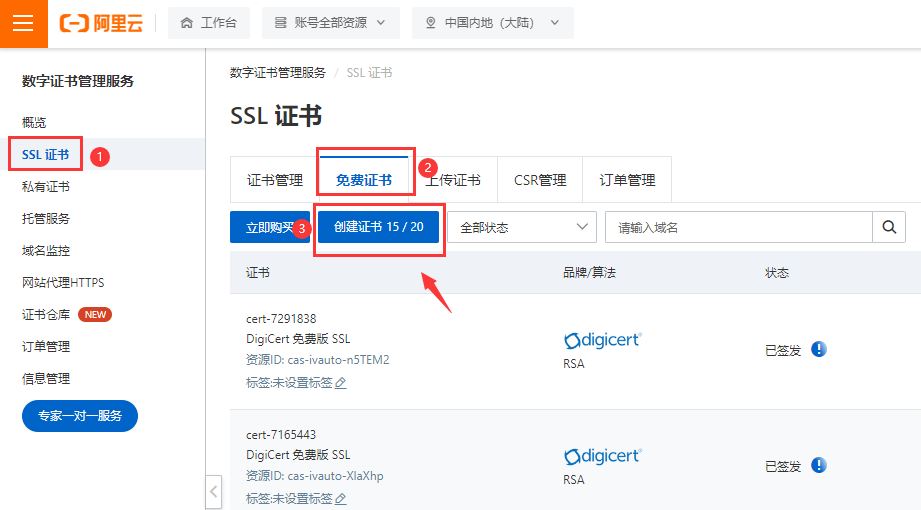Click 资源ID: cas-ivauto-n5TEM2 text
921x510 pixels.
point(317,360)
